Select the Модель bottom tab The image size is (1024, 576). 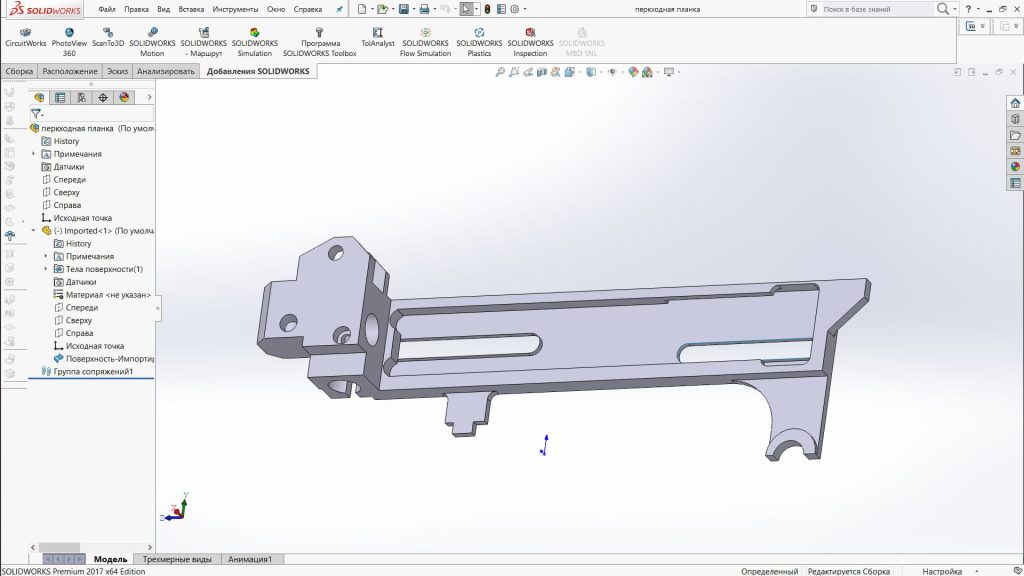pos(110,559)
